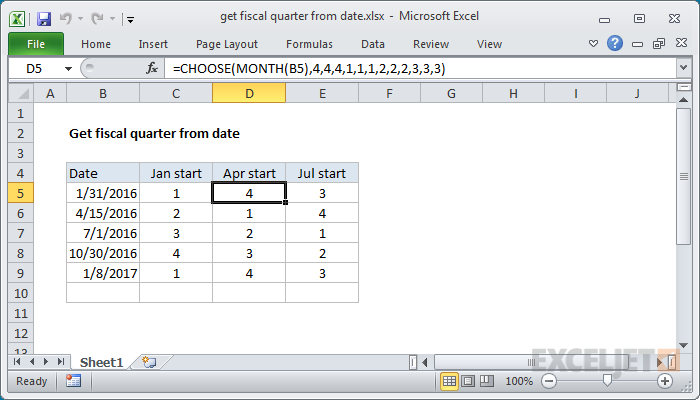Image resolution: width=700 pixels, height=400 pixels.
Task: Switch to Page Break Preview button
Action: pyautogui.click(x=487, y=381)
